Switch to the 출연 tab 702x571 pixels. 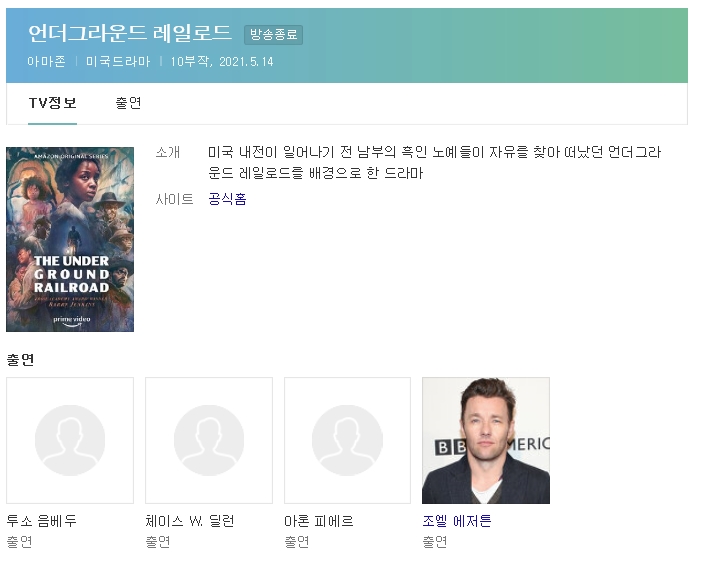[128, 103]
